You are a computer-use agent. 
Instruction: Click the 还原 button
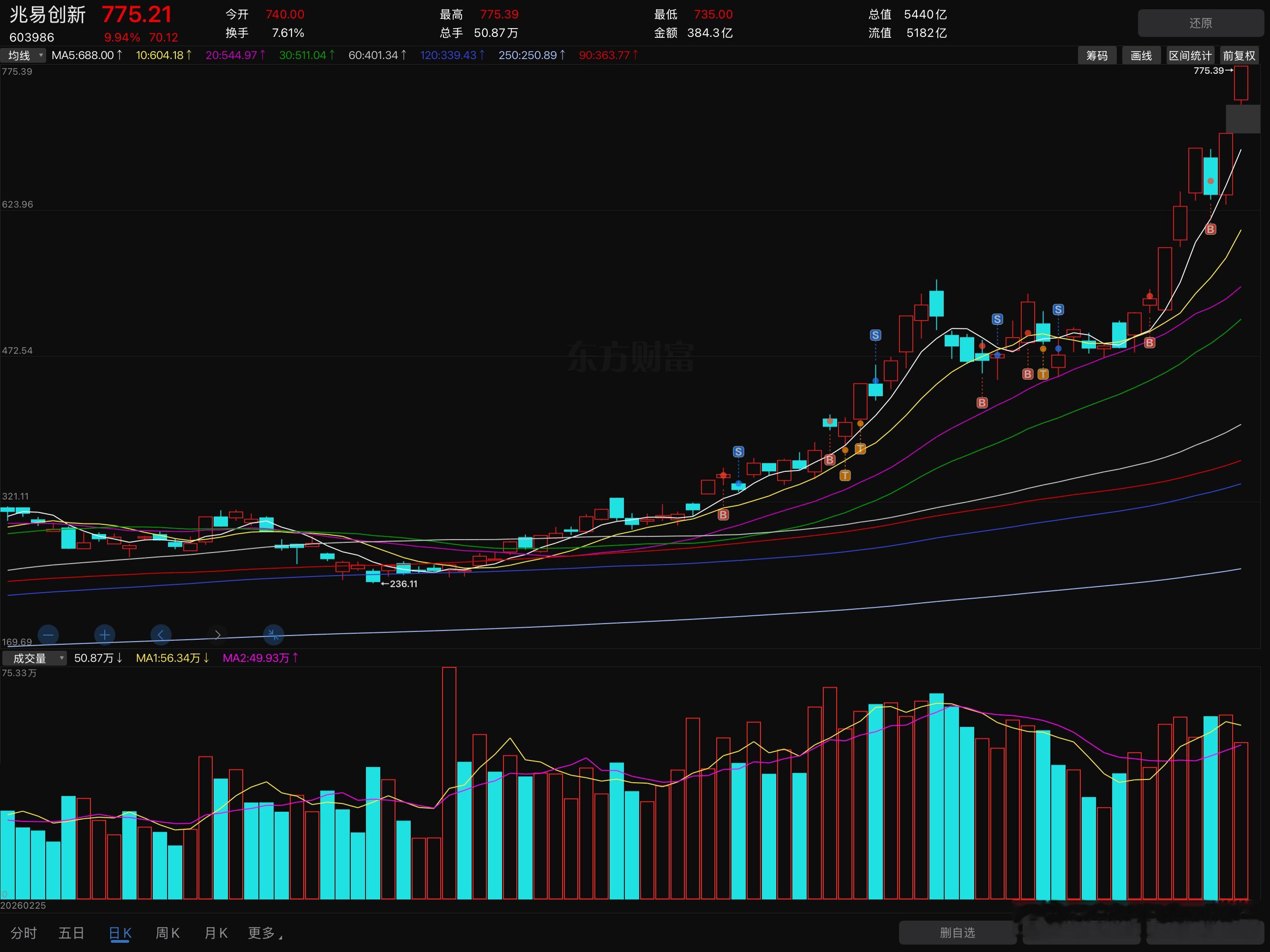tap(1200, 23)
